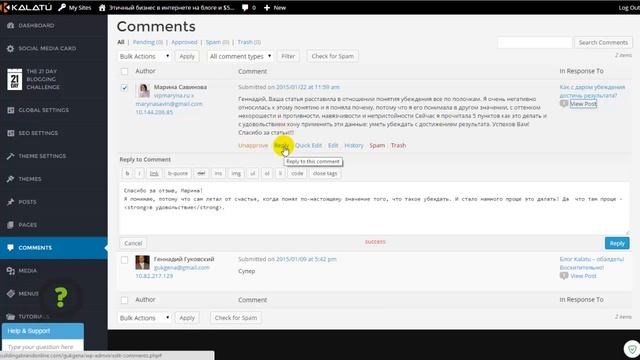640x360 pixels.
Task: Click Геннадий Гуковский's avatar
Action: [142, 262]
